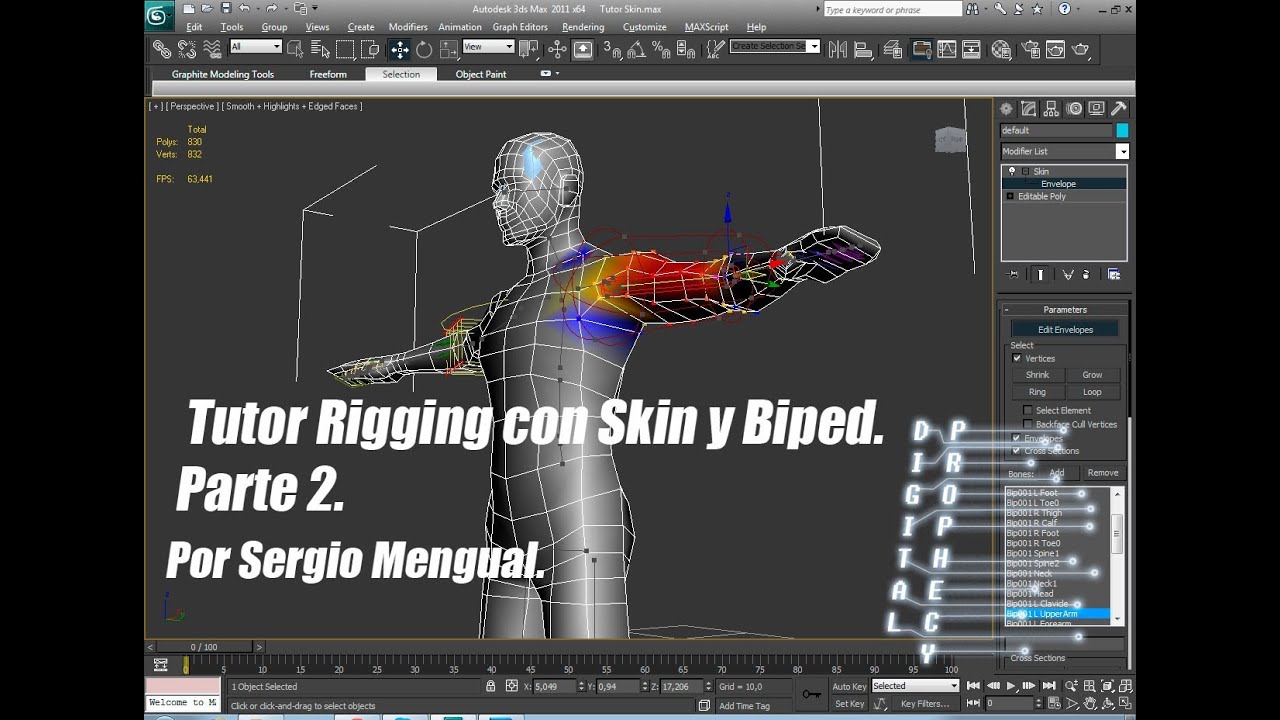Open the Material Editor icon
Viewport: 1280px width, 720px height.
click(x=1001, y=49)
